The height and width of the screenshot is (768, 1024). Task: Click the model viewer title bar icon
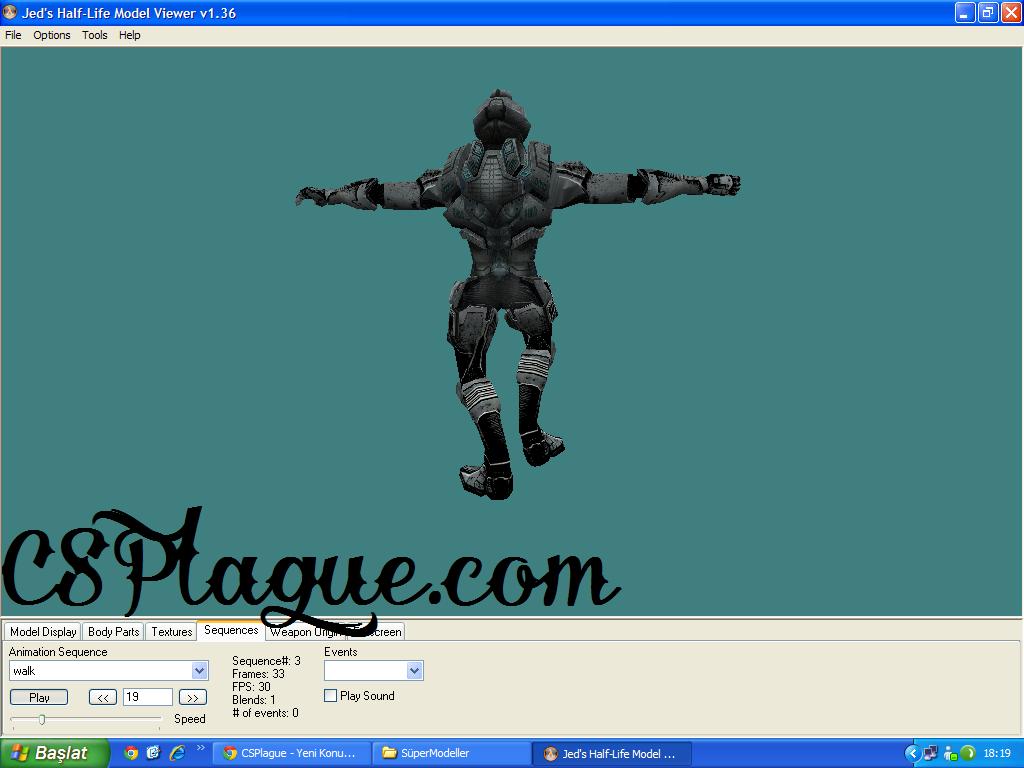click(10, 12)
